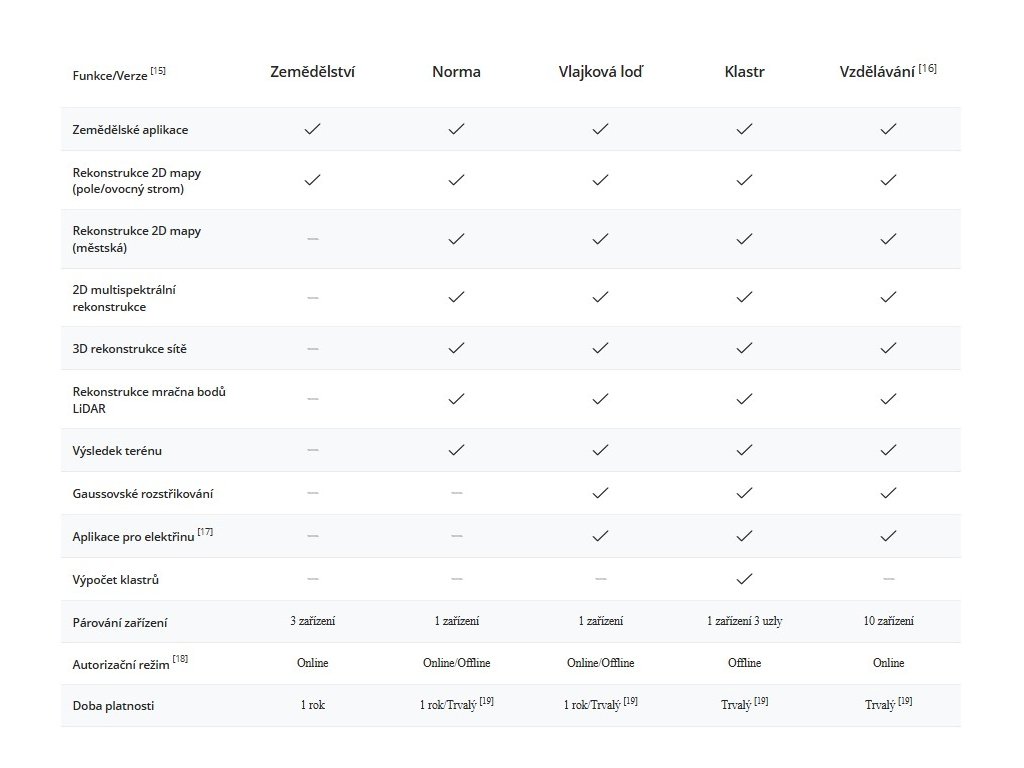Click checkmark for Zemědělské aplikace under Zemědělství
This screenshot has width=1024, height=768.
coord(313,129)
